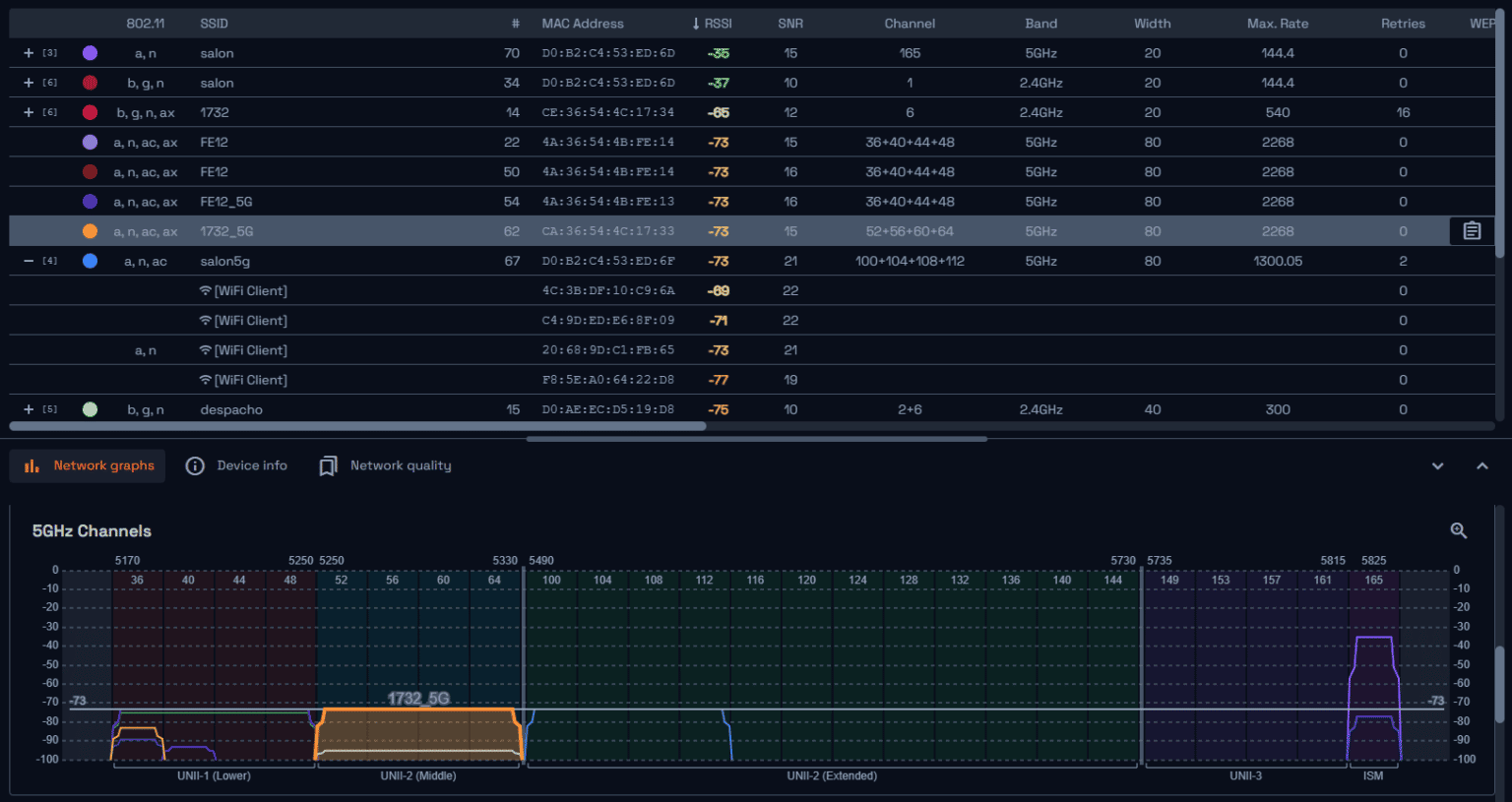Click the down chevron to collapse the graphs panel
The image size is (1512, 802).
click(x=1438, y=464)
